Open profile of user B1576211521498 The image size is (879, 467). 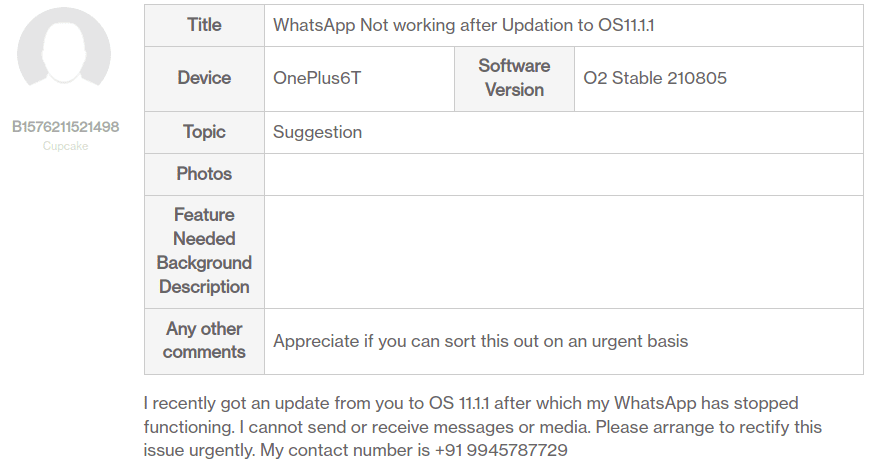tap(66, 127)
